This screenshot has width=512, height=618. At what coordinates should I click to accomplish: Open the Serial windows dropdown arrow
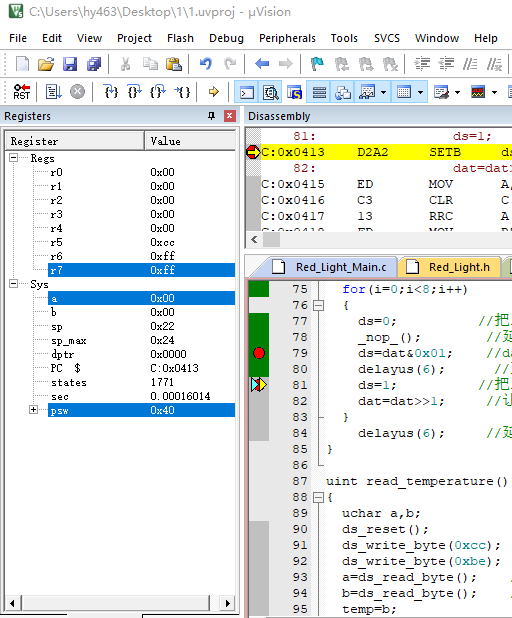457,92
